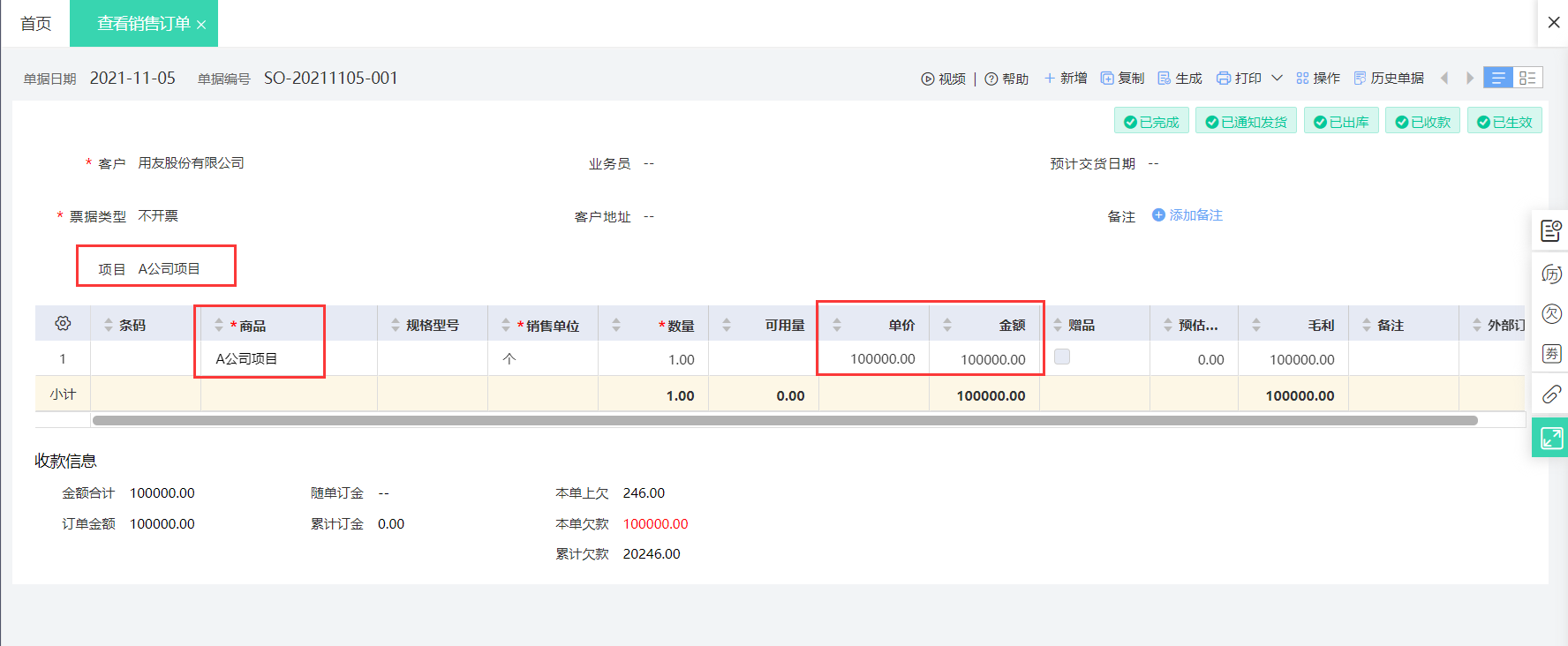This screenshot has width=1568, height=646.
Task: Click the 累计欠款 value 20246.00
Action: click(652, 554)
